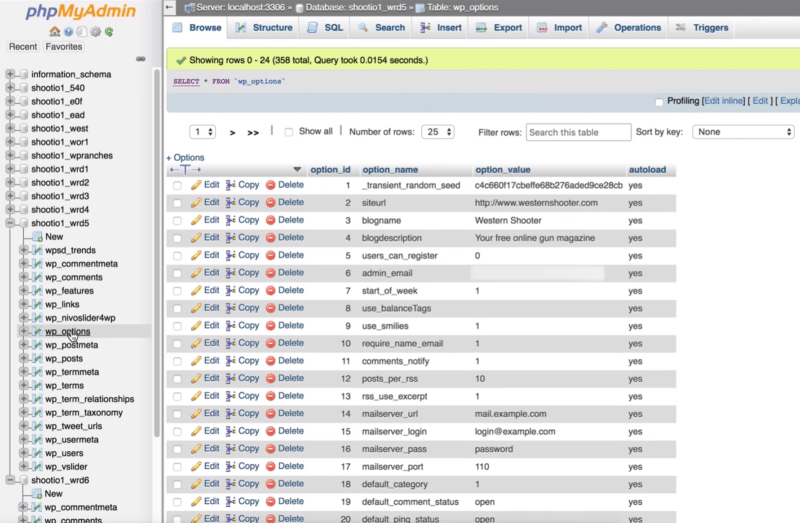Image resolution: width=800 pixels, height=523 pixels.
Task: Click the table icon next to wp_terms
Action: click(x=37, y=385)
